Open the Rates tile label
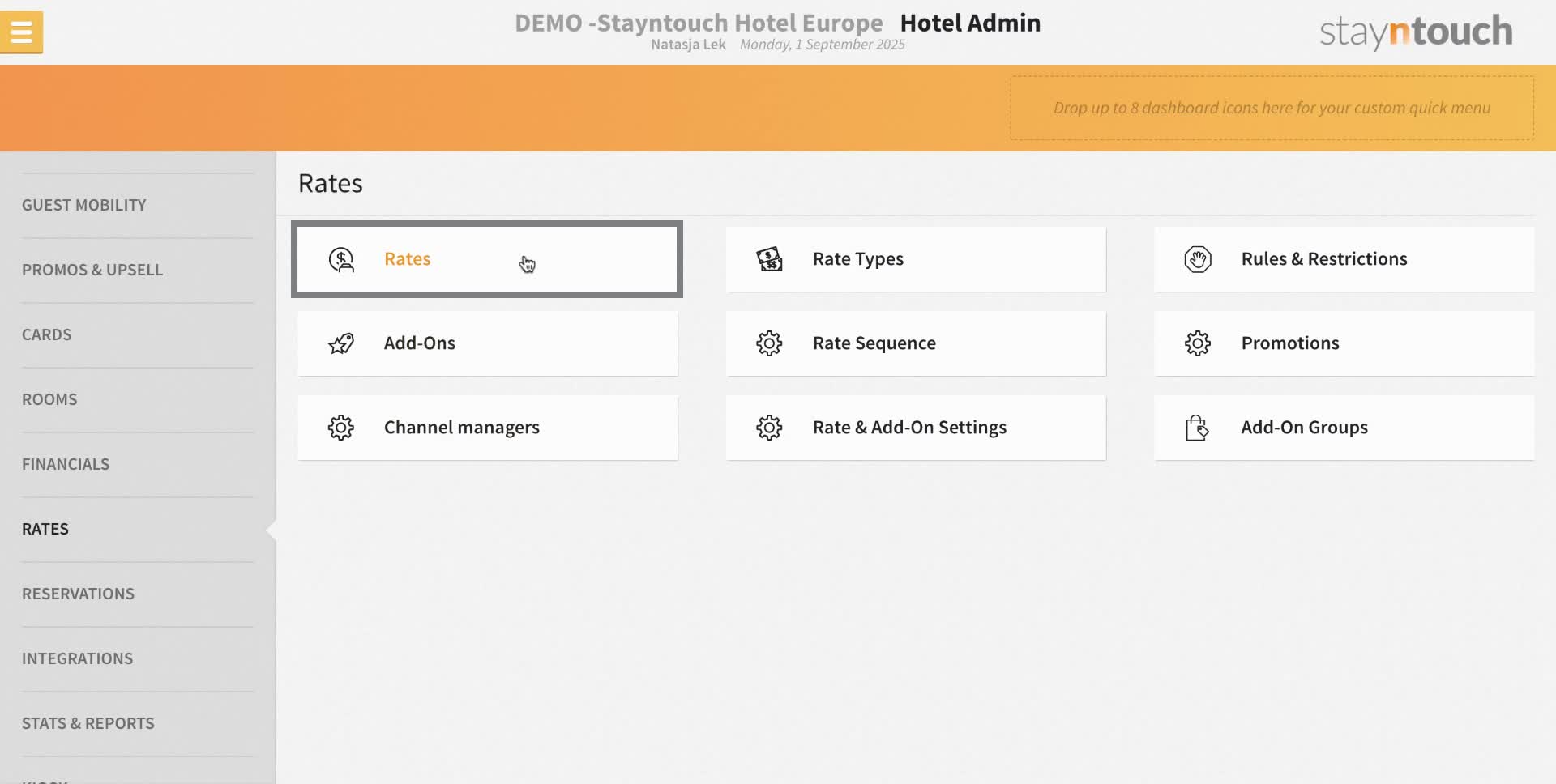This screenshot has height=784, width=1556. [407, 259]
